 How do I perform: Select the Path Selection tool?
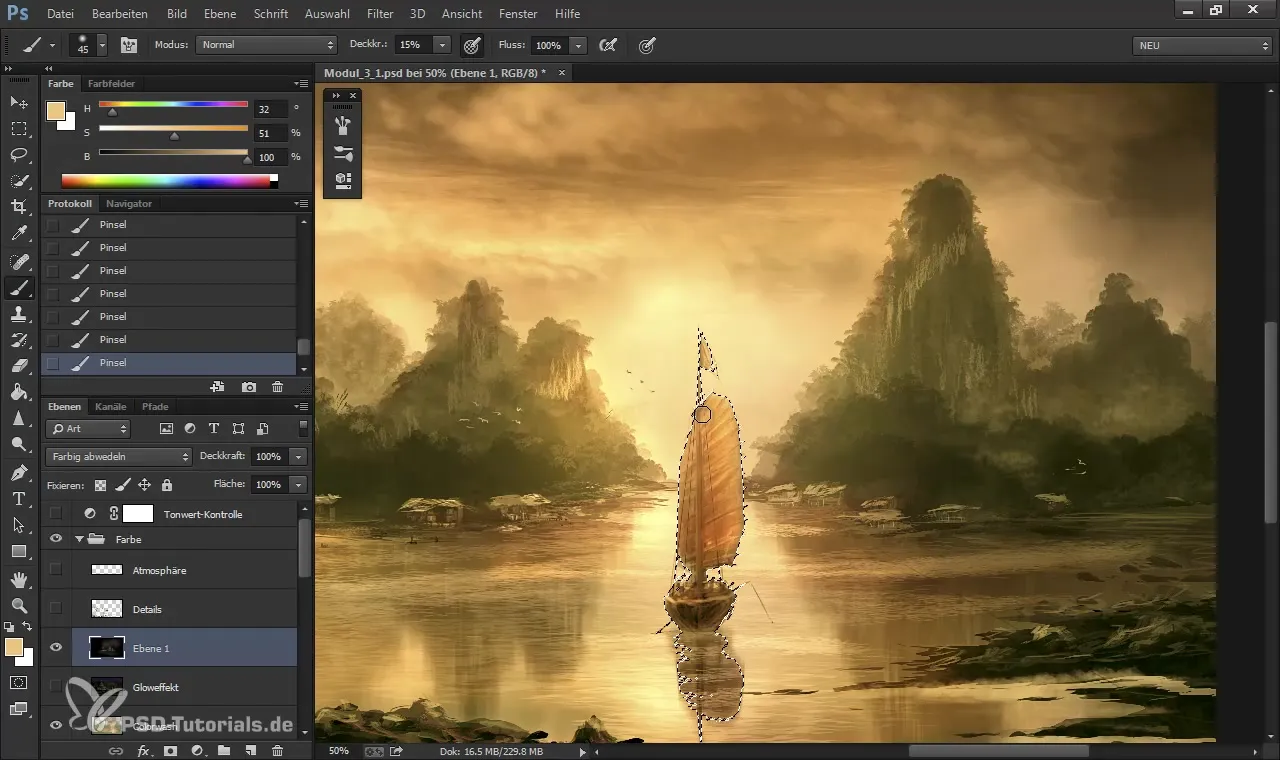tap(19, 524)
